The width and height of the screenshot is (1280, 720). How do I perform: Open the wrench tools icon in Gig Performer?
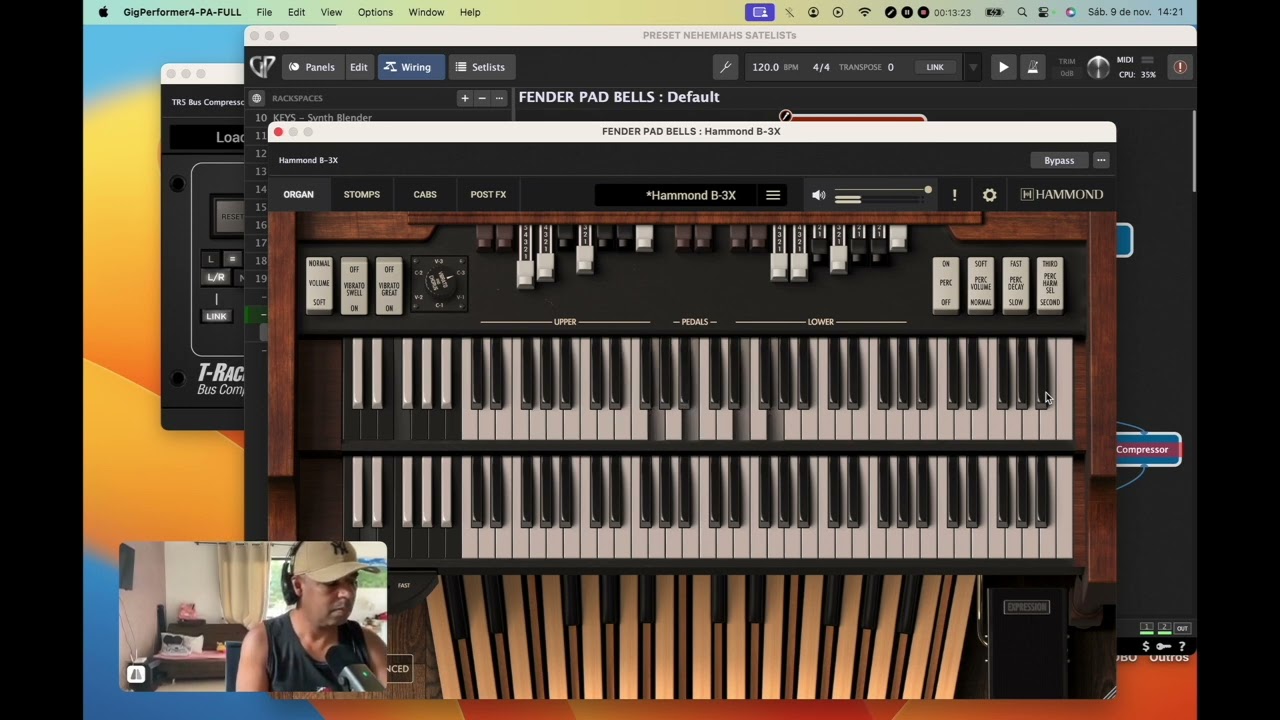[x=726, y=67]
